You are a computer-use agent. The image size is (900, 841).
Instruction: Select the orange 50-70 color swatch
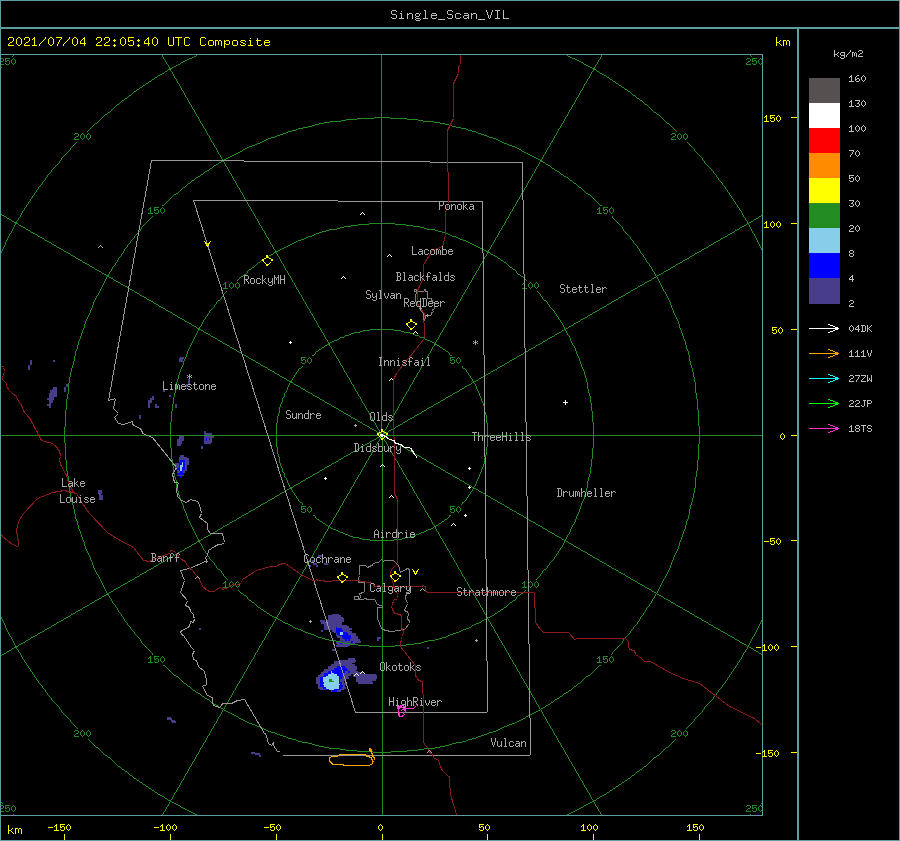coord(824,166)
